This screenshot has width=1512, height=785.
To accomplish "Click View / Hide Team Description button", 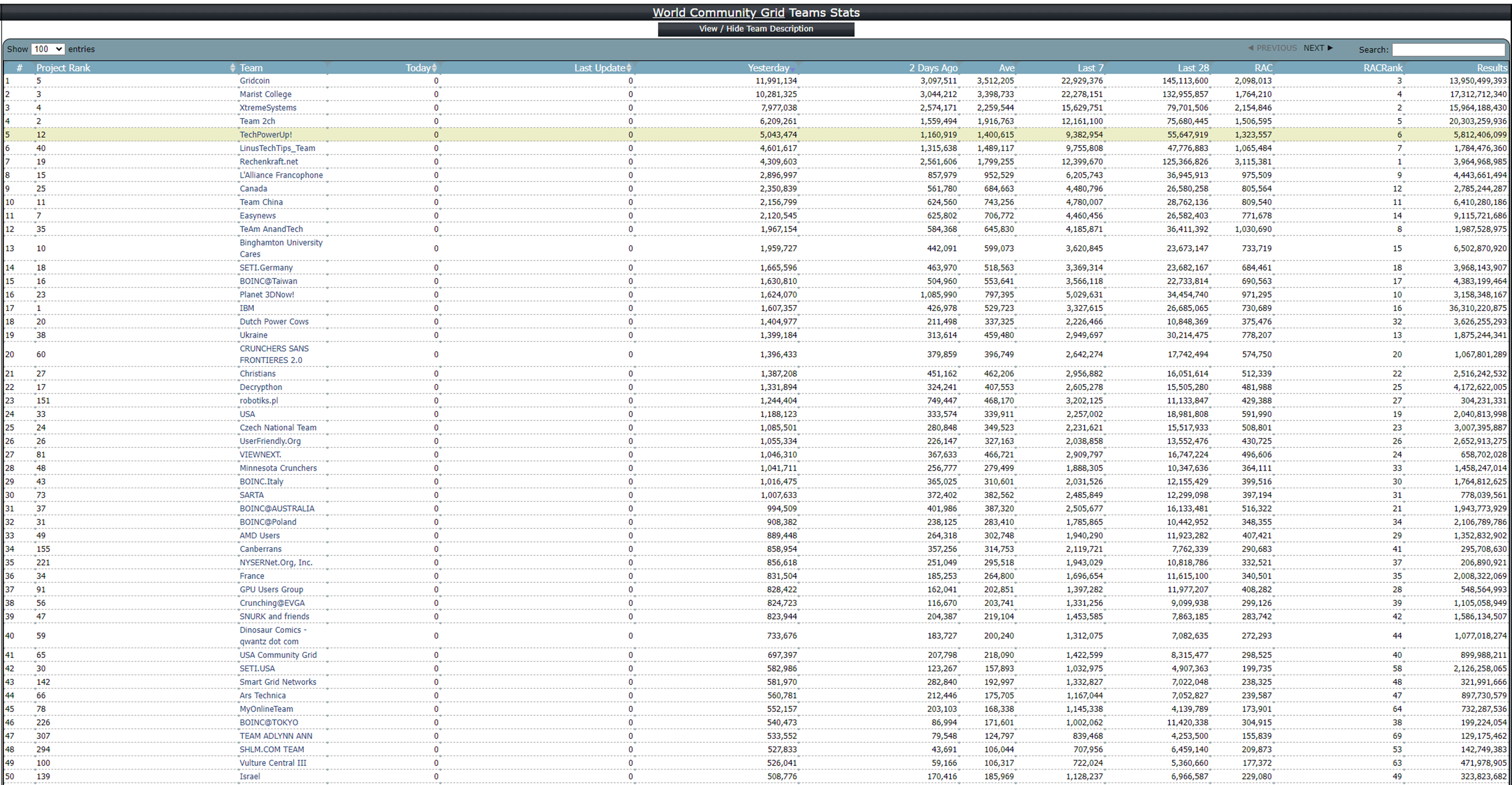I will (x=756, y=29).
